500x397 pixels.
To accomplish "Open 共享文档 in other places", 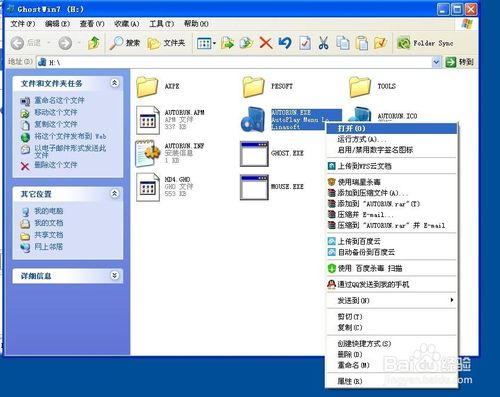I will [49, 235].
